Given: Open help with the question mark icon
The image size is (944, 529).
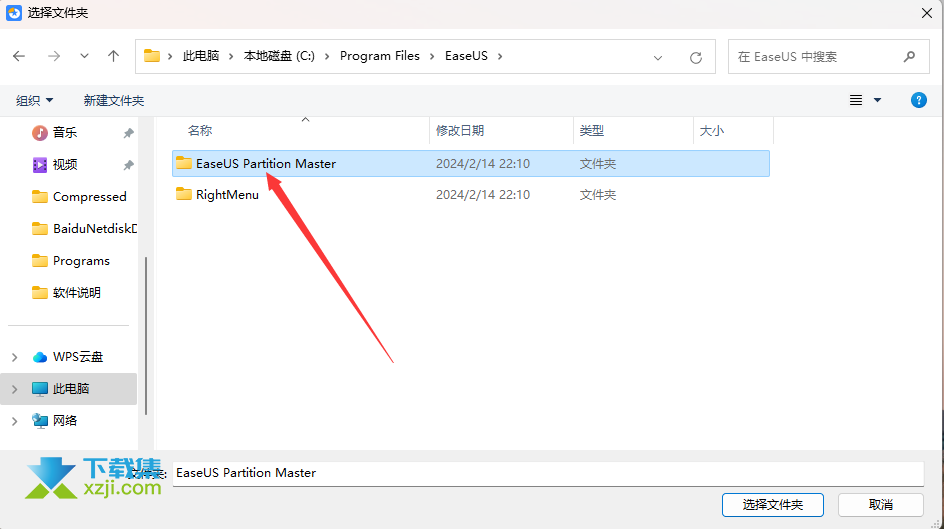Looking at the screenshot, I should (919, 101).
